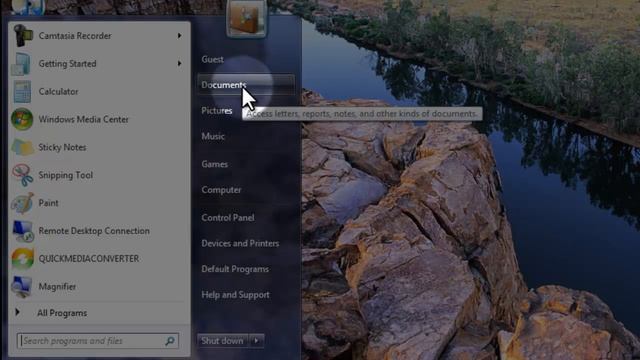The height and width of the screenshot is (360, 640).
Task: Open Windows Media Center icon
Action: pos(22,119)
